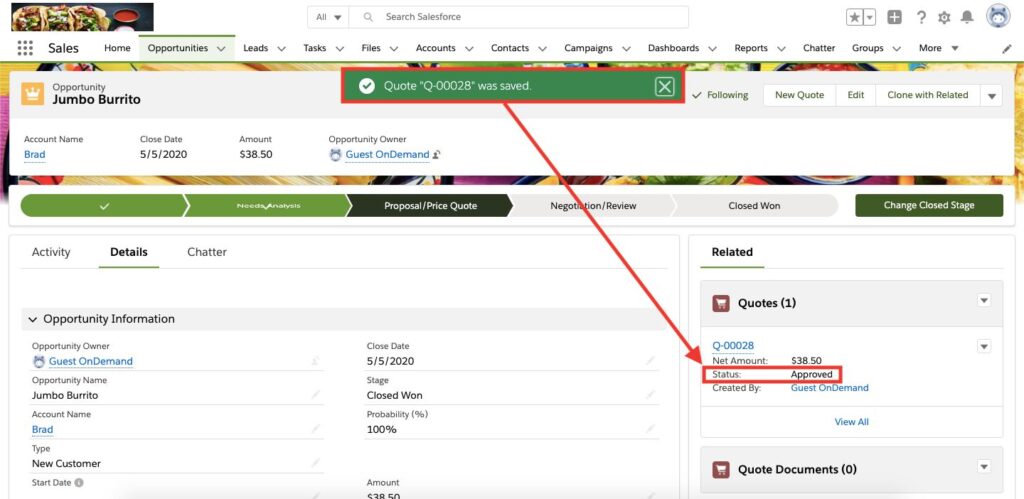Click the Quote Documents cart icon
This screenshot has height=499, width=1024.
[721, 470]
